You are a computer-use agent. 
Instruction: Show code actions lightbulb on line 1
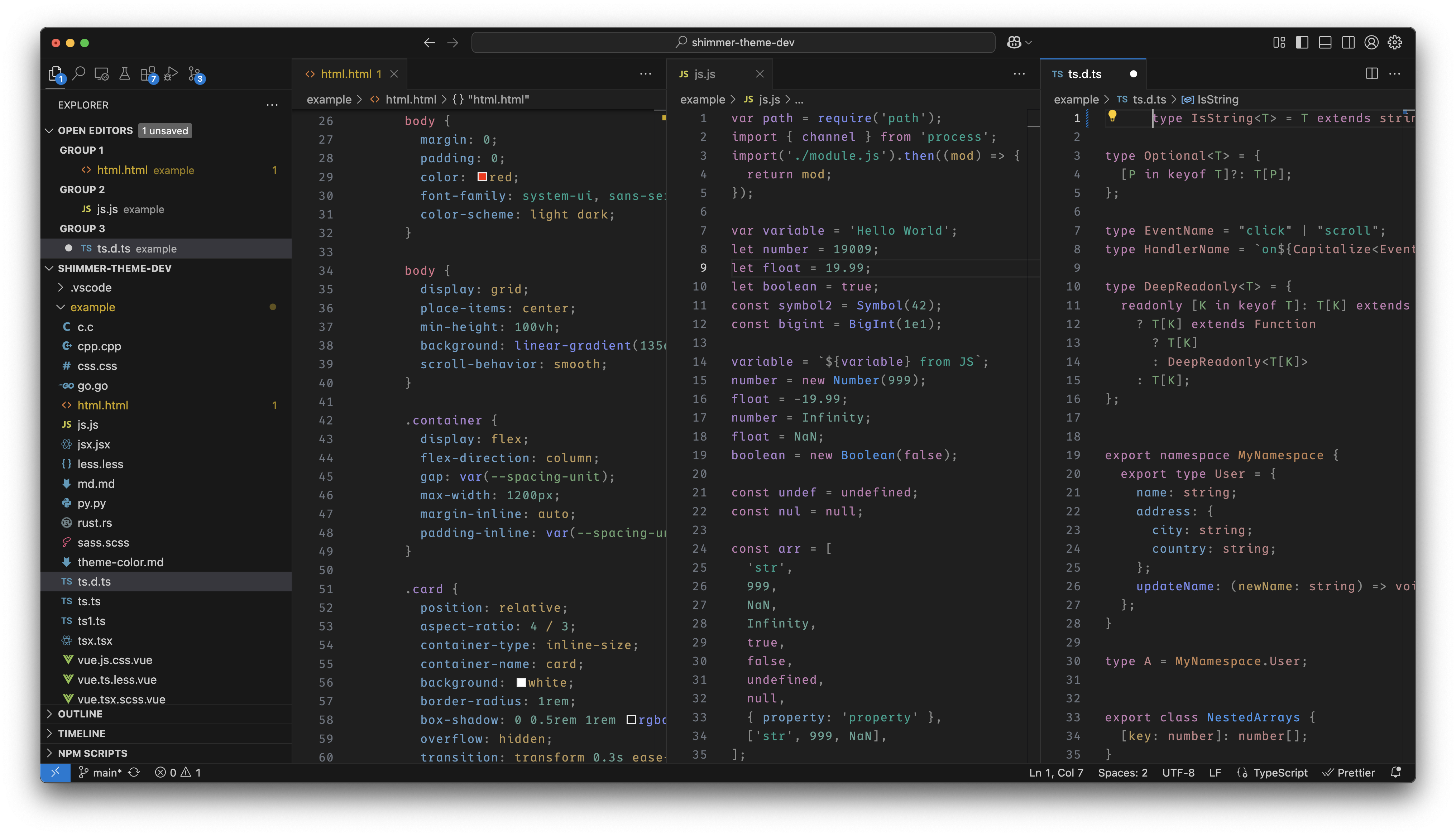(1112, 116)
